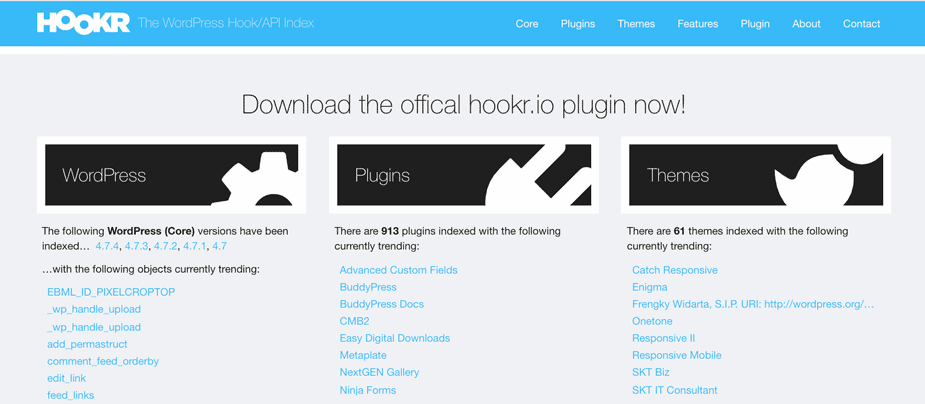Open the Plugins navigation item
Screen dimensions: 925x404
point(578,24)
